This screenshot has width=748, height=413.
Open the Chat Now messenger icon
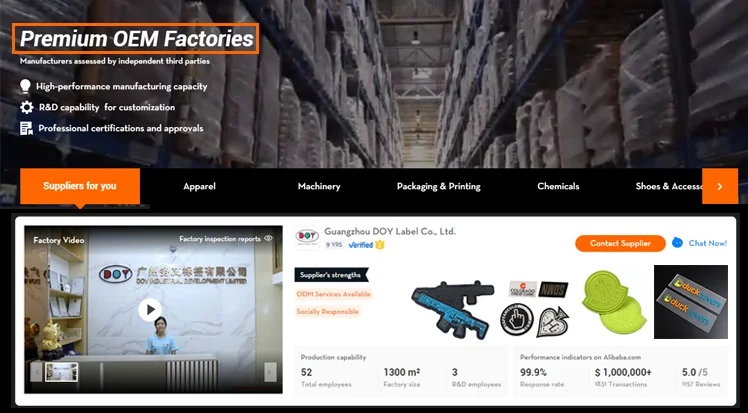click(677, 243)
